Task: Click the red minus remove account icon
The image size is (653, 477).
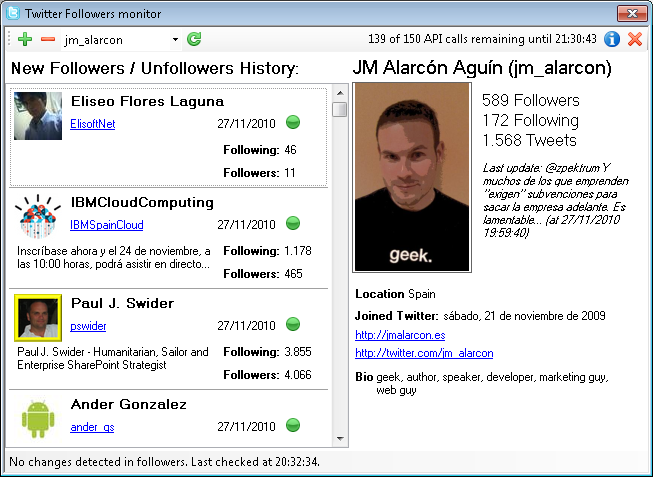Action: pos(48,40)
